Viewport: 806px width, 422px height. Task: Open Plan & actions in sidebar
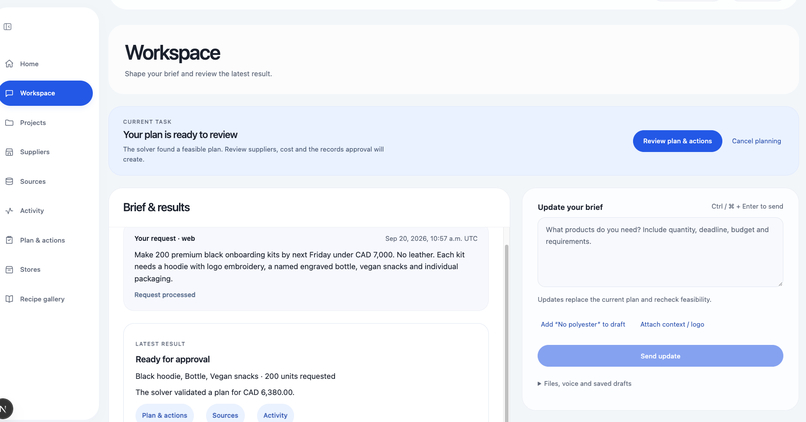click(x=43, y=240)
